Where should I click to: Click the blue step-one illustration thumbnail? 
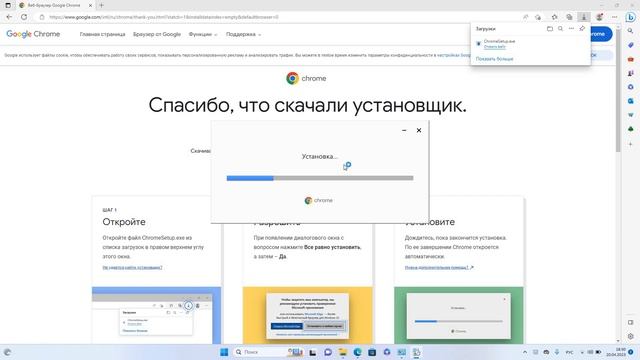point(156,315)
